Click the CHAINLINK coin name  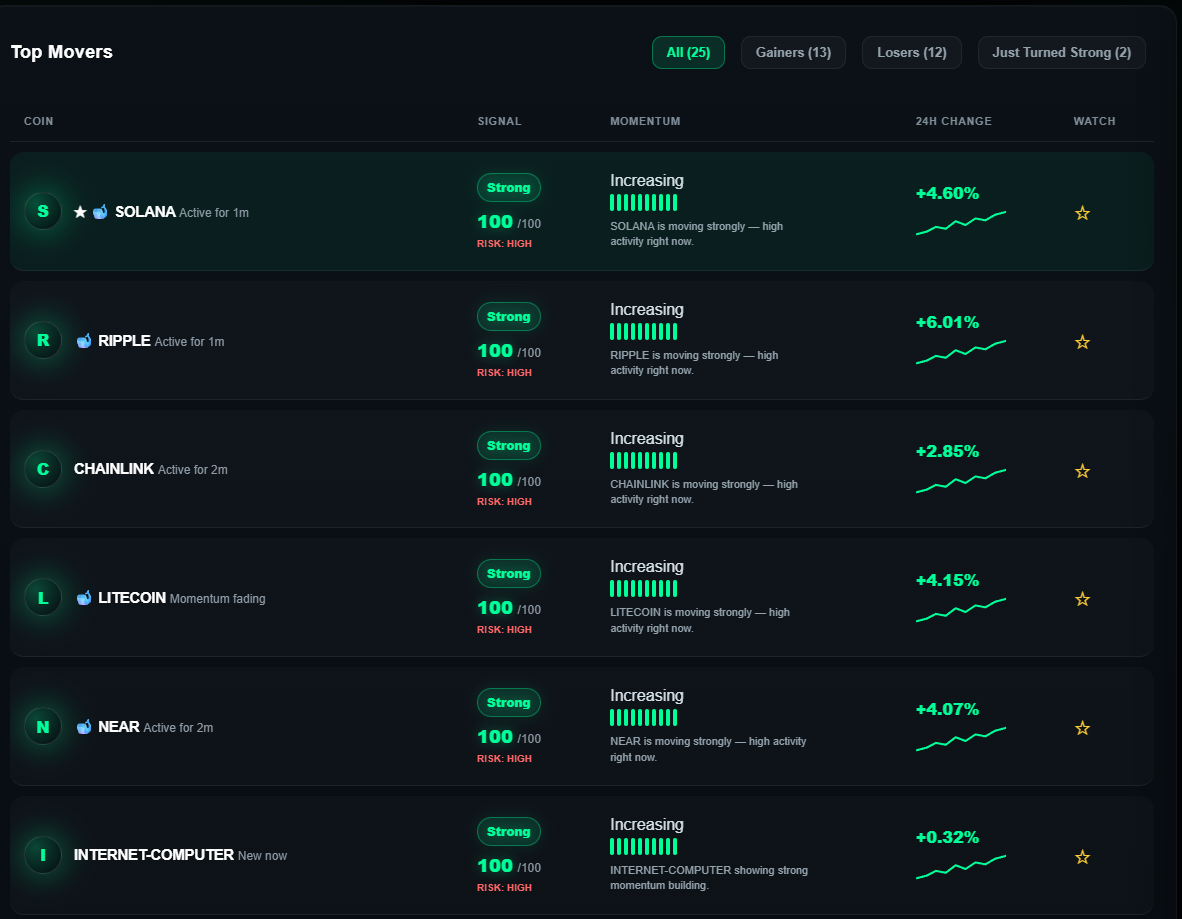[x=114, y=469]
